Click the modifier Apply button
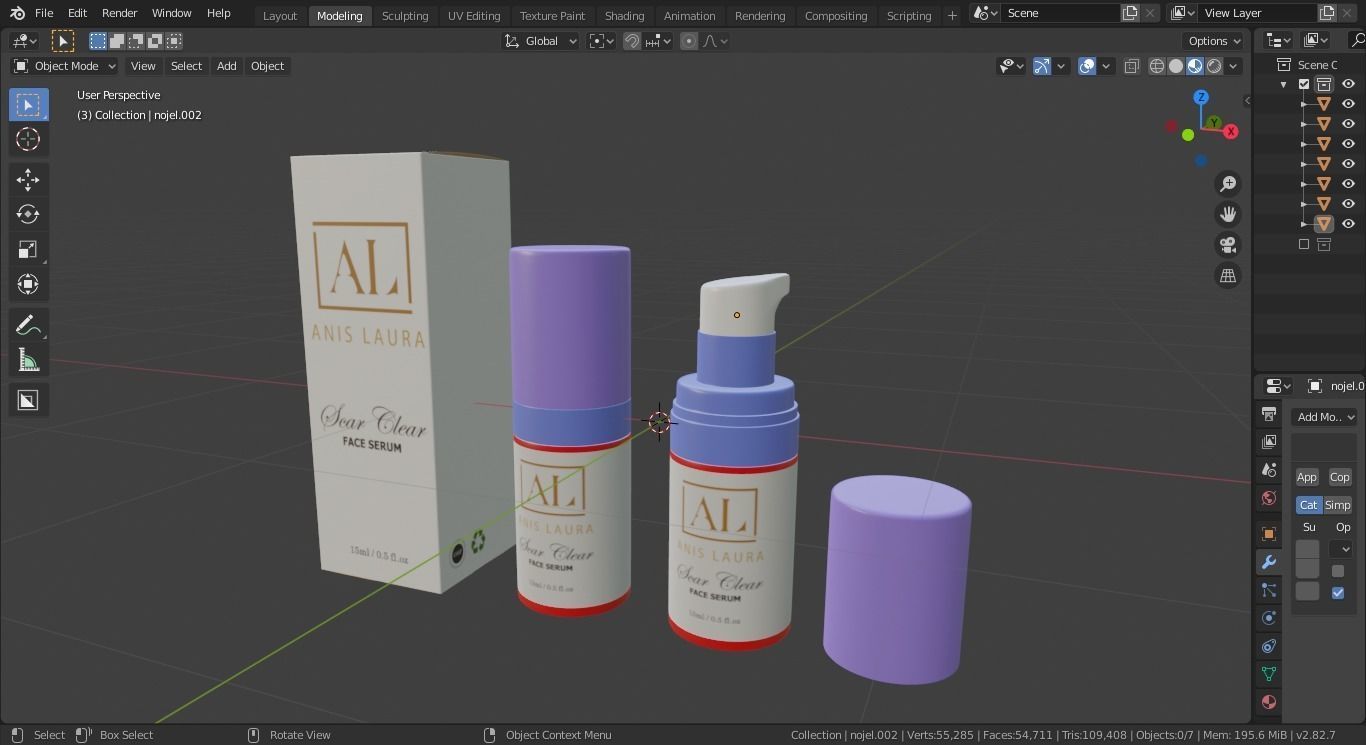The image size is (1366, 745). 1307,477
